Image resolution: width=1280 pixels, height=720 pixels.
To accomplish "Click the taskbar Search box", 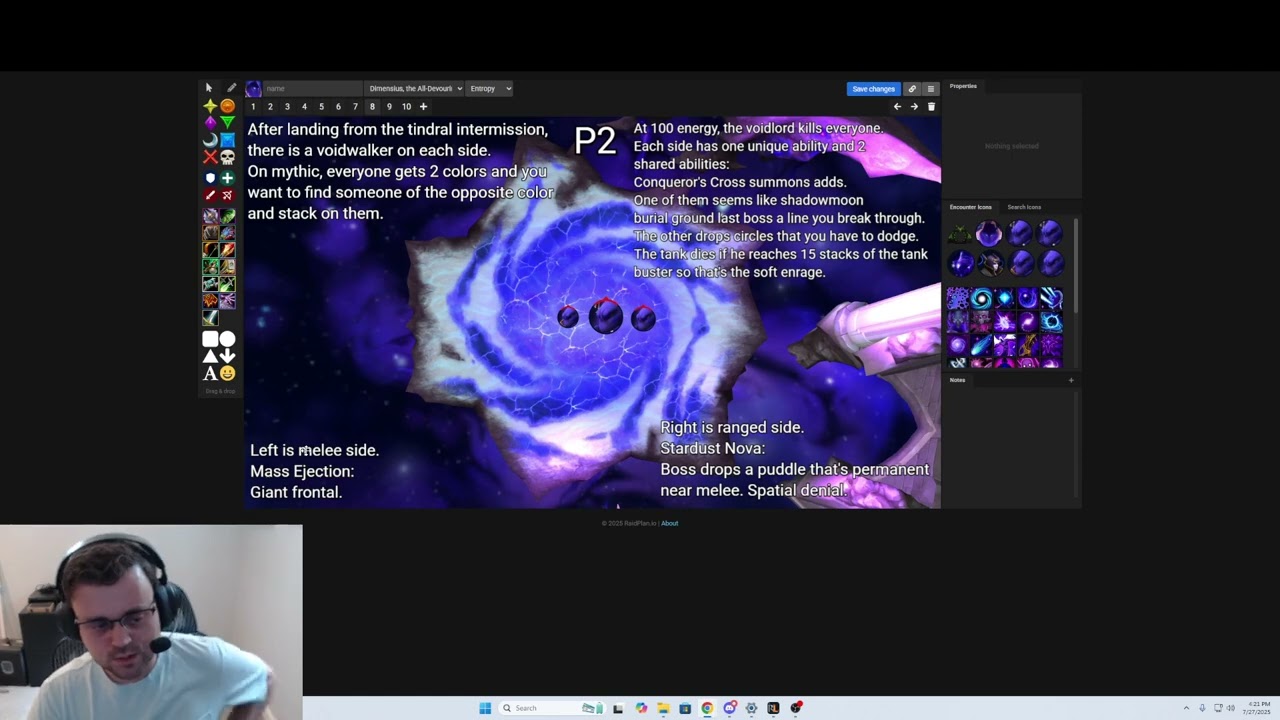I will 550,708.
